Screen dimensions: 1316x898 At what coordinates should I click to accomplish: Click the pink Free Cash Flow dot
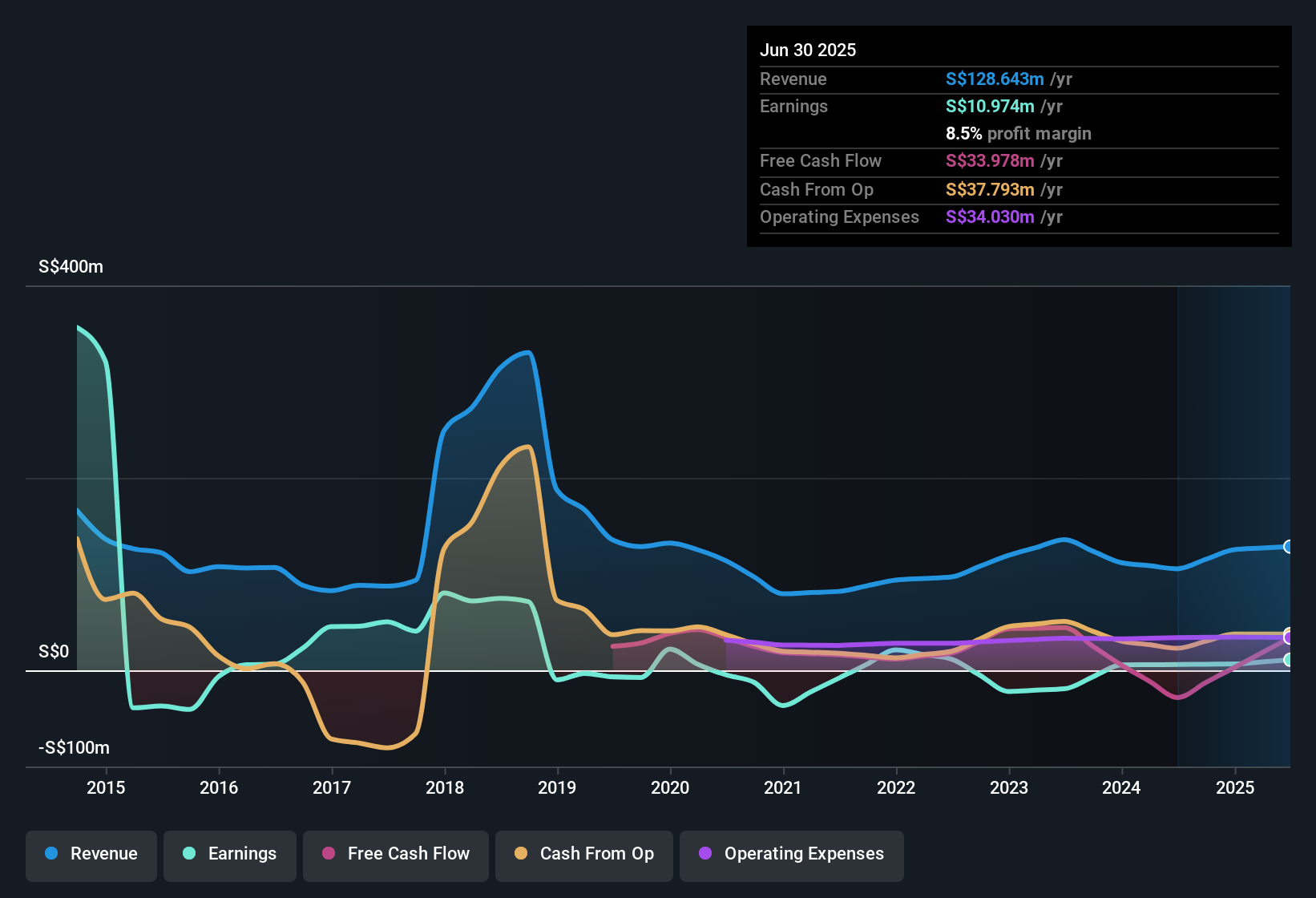pos(329,853)
